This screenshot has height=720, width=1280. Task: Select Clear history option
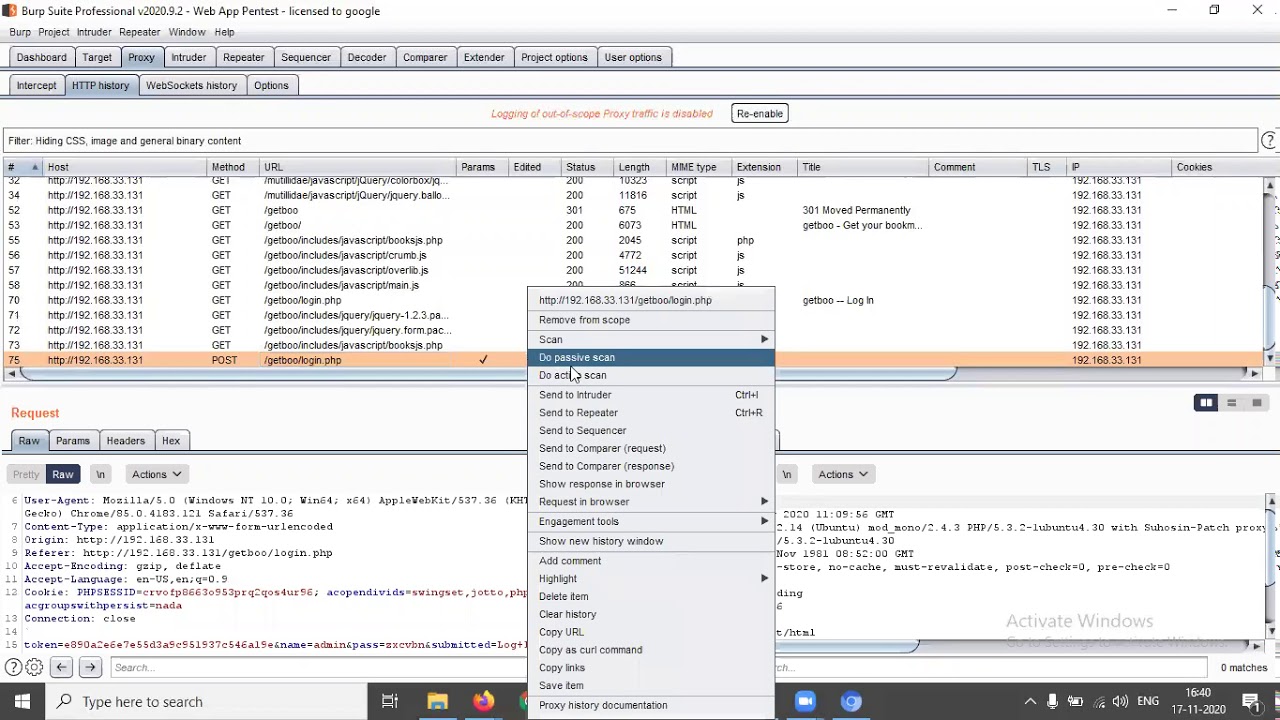(x=651, y=614)
